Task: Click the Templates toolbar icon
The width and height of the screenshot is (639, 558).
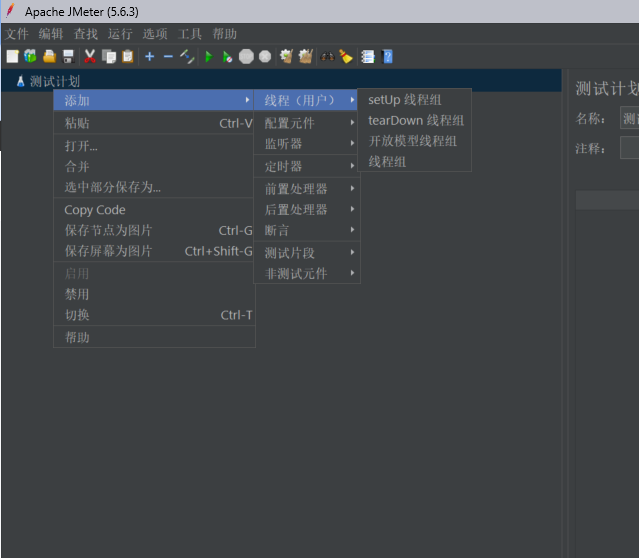Action: click(30, 57)
